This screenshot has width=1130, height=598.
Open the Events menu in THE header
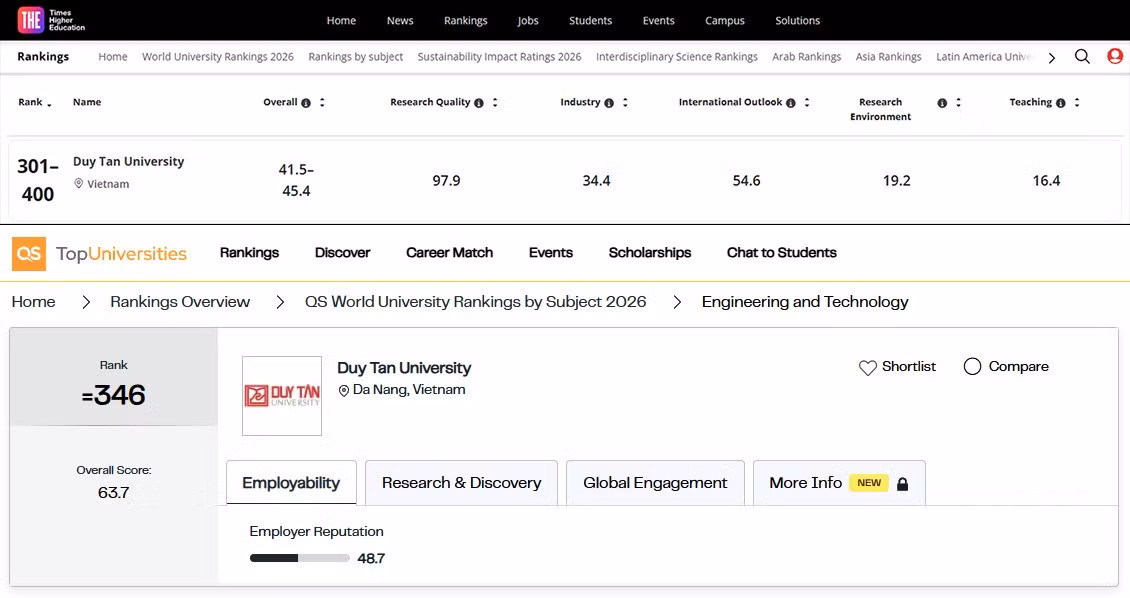coord(659,20)
